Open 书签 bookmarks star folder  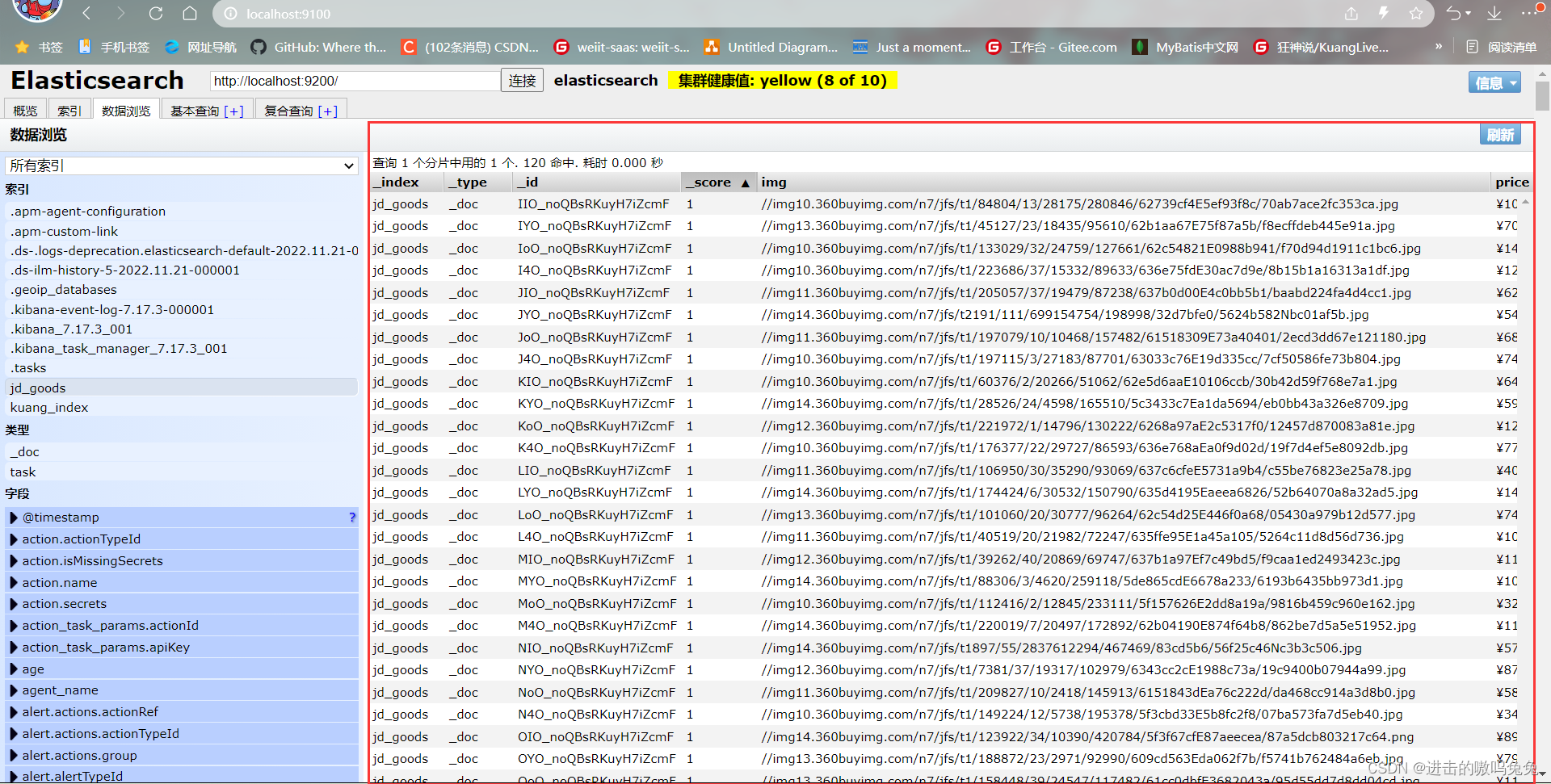pos(39,47)
